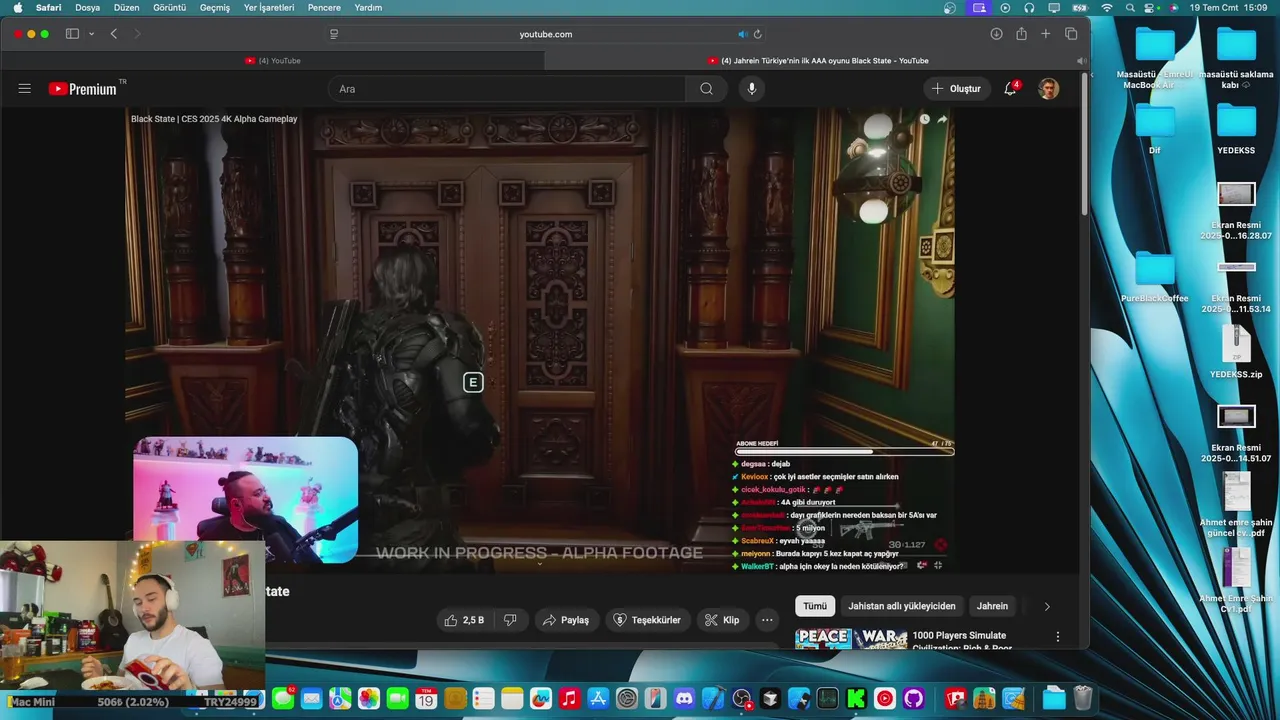Open options for 1000 Players Simulate video
This screenshot has width=1280, height=720.
(1058, 636)
